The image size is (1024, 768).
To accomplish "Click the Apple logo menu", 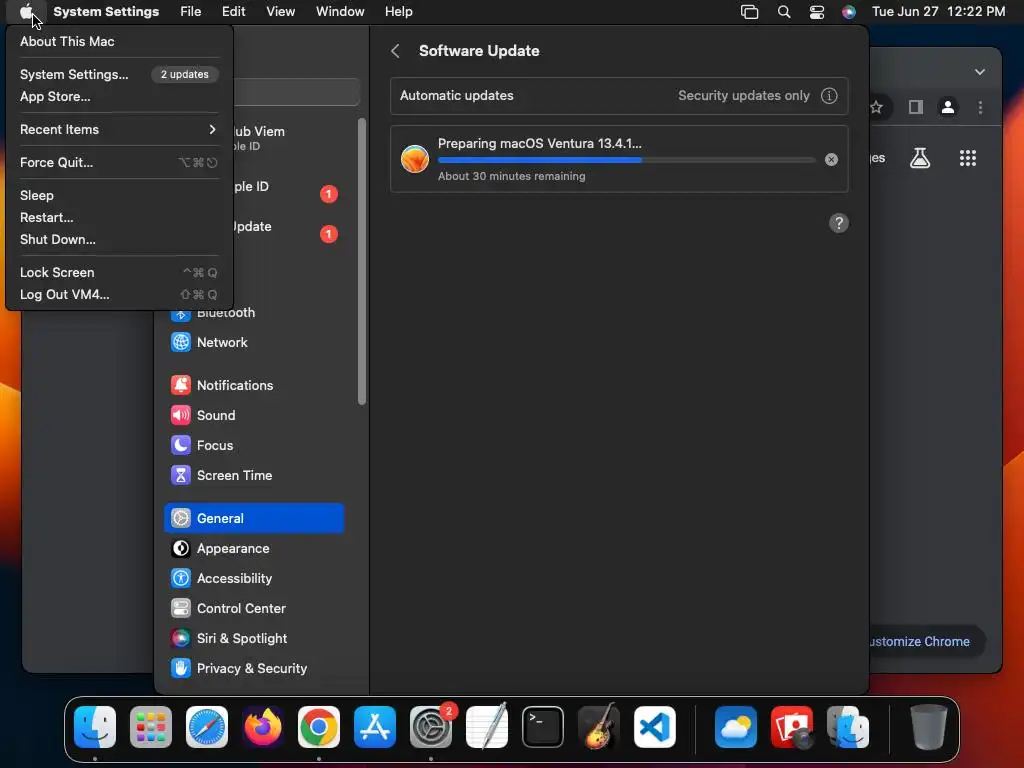I will tap(25, 12).
